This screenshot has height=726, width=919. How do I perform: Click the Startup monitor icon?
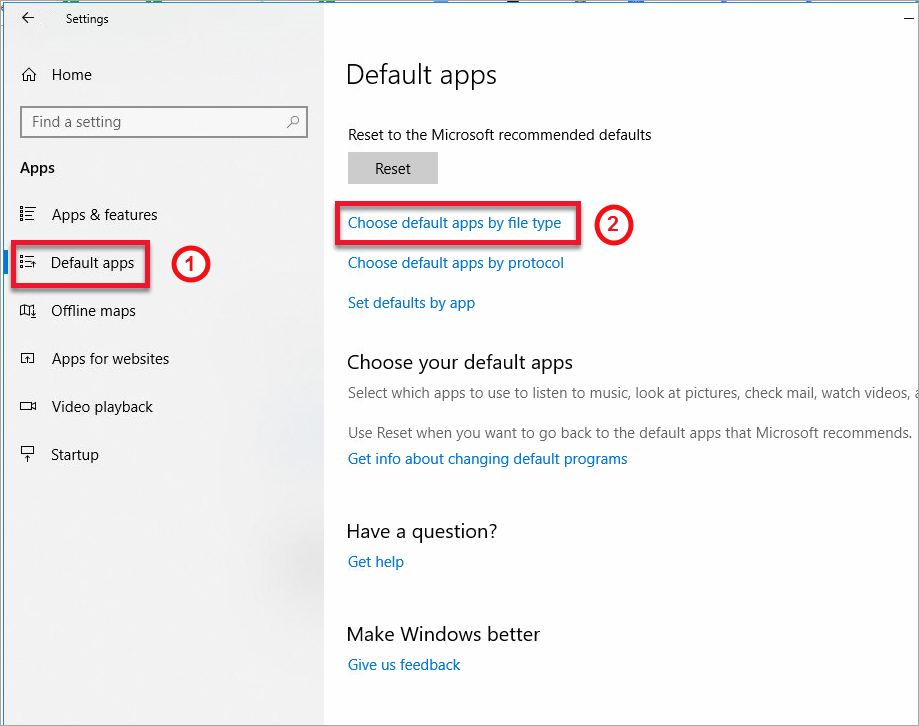(x=28, y=455)
